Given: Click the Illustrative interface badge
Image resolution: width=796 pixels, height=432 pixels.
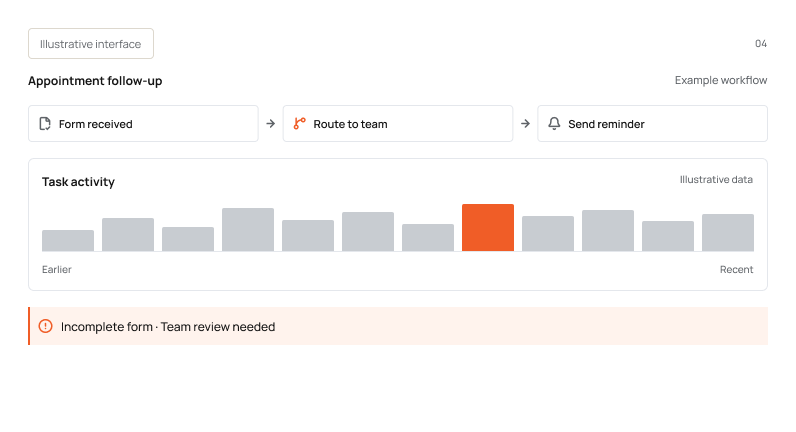Looking at the screenshot, I should pyautogui.click(x=91, y=44).
